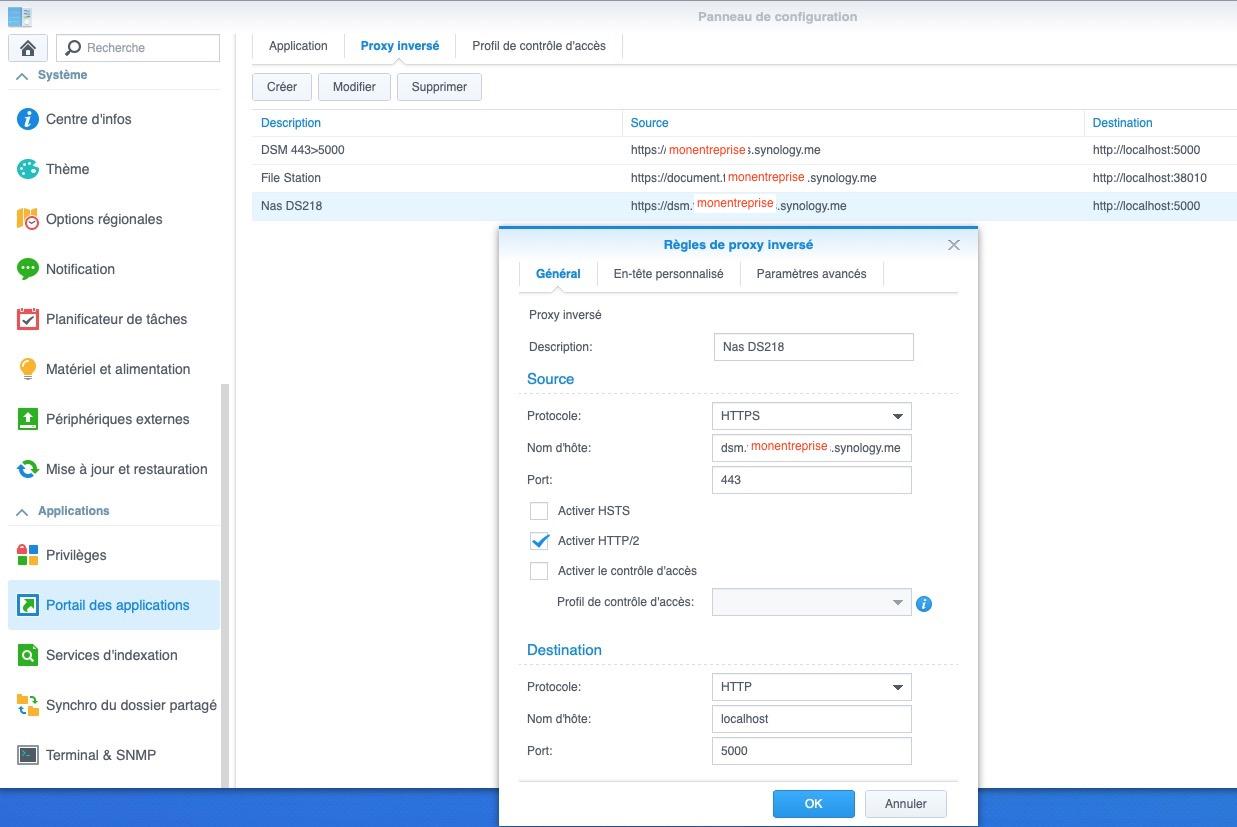
Task: Open Centre d'infos icon
Action: coord(28,119)
